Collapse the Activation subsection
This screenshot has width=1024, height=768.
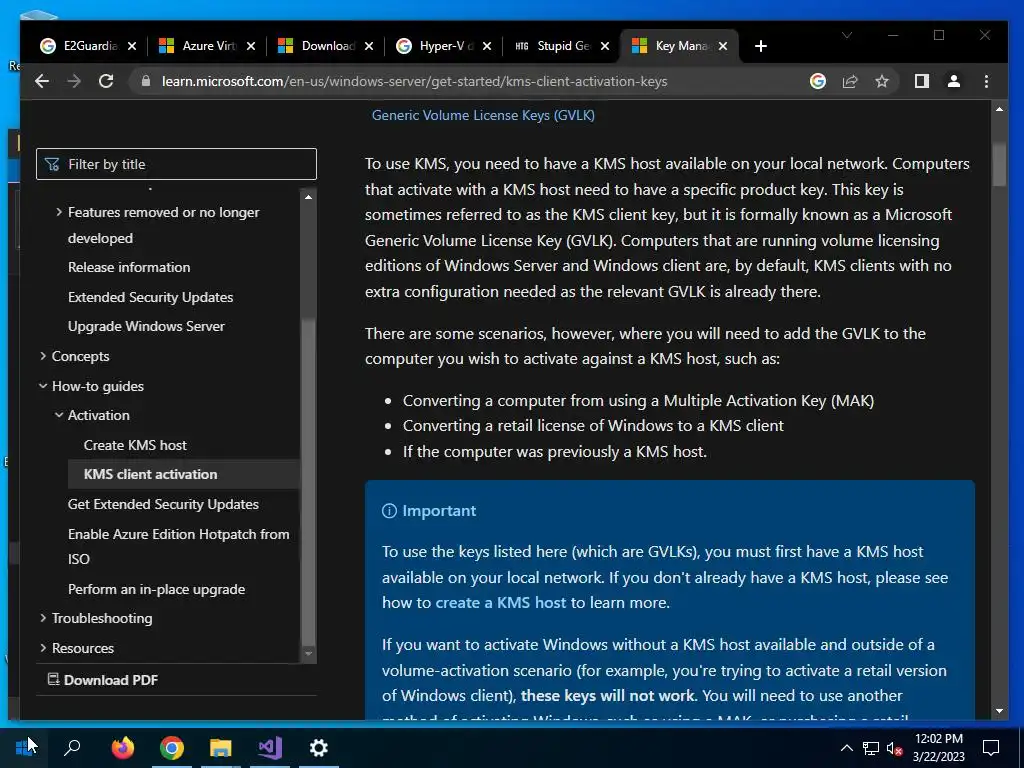coord(59,415)
